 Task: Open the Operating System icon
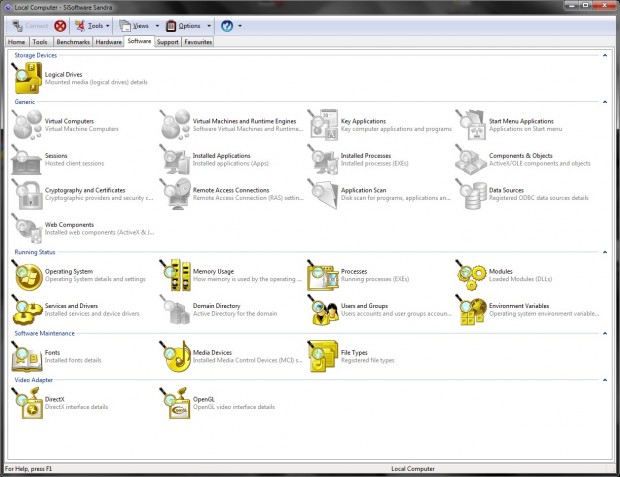click(27, 275)
